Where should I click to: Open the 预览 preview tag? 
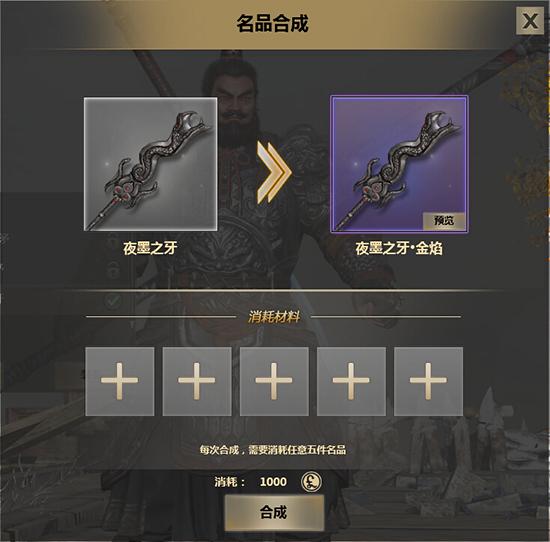[x=444, y=221]
